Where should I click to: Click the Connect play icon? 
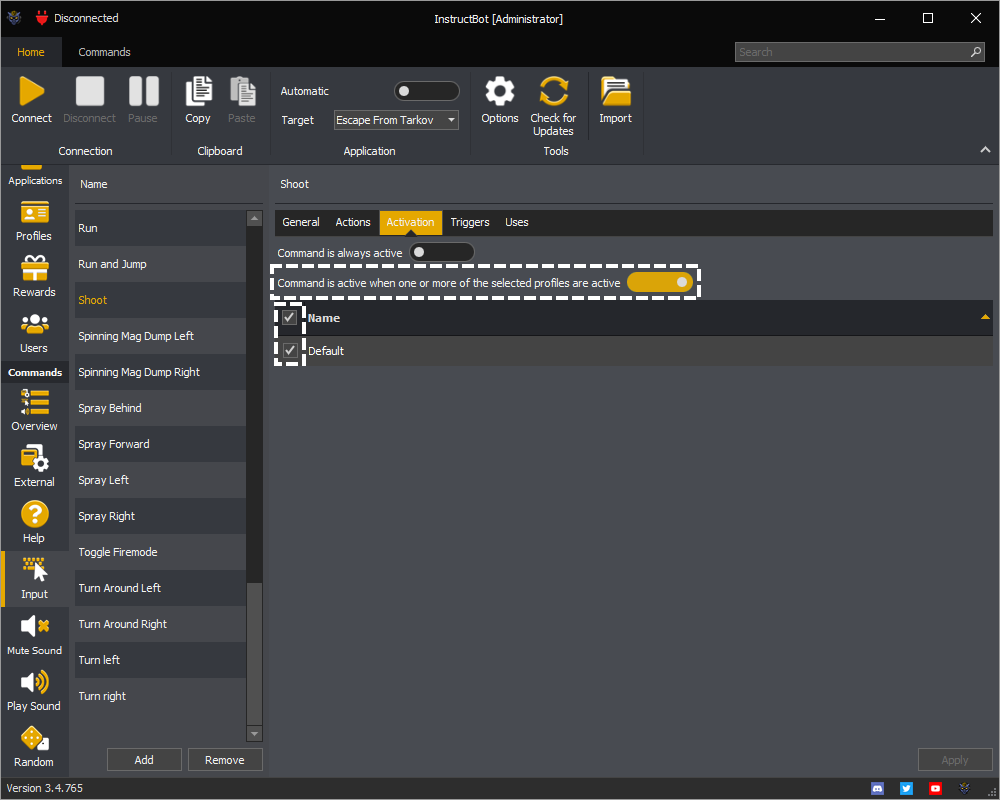(x=31, y=91)
